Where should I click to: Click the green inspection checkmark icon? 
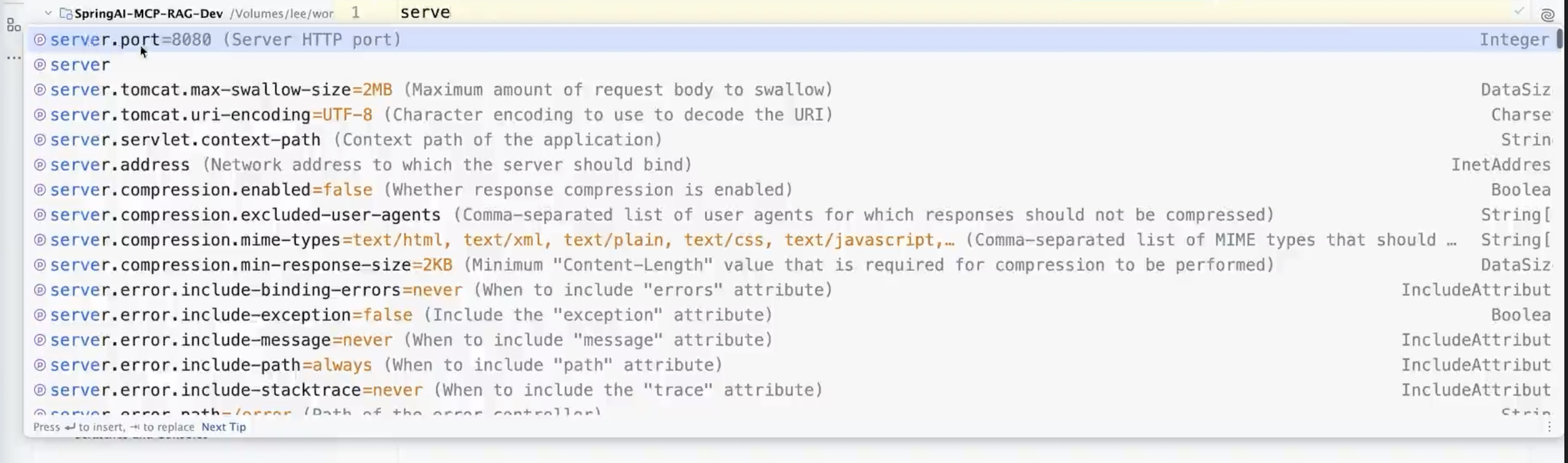click(1519, 11)
